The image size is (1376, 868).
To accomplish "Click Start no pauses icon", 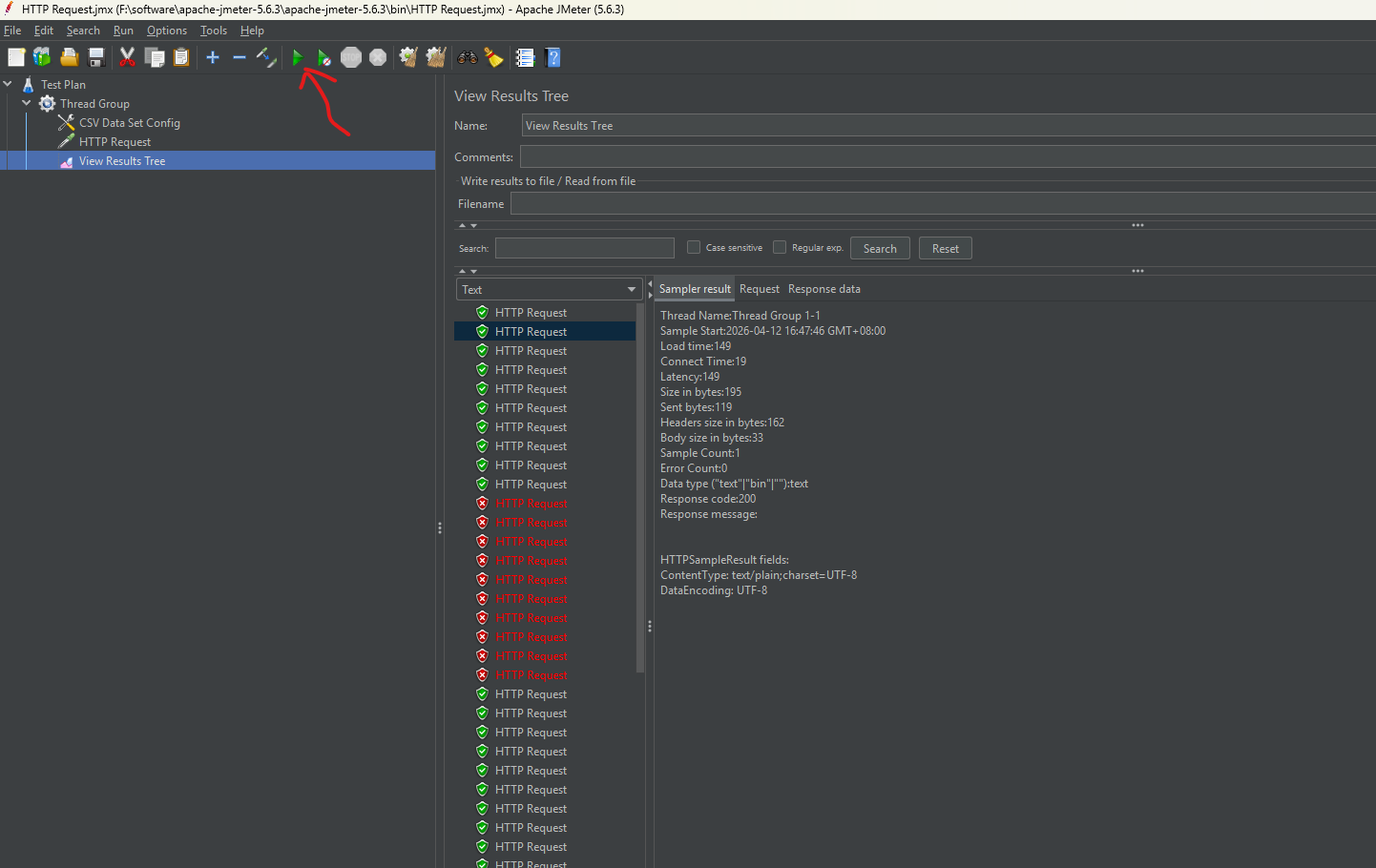I will [324, 57].
